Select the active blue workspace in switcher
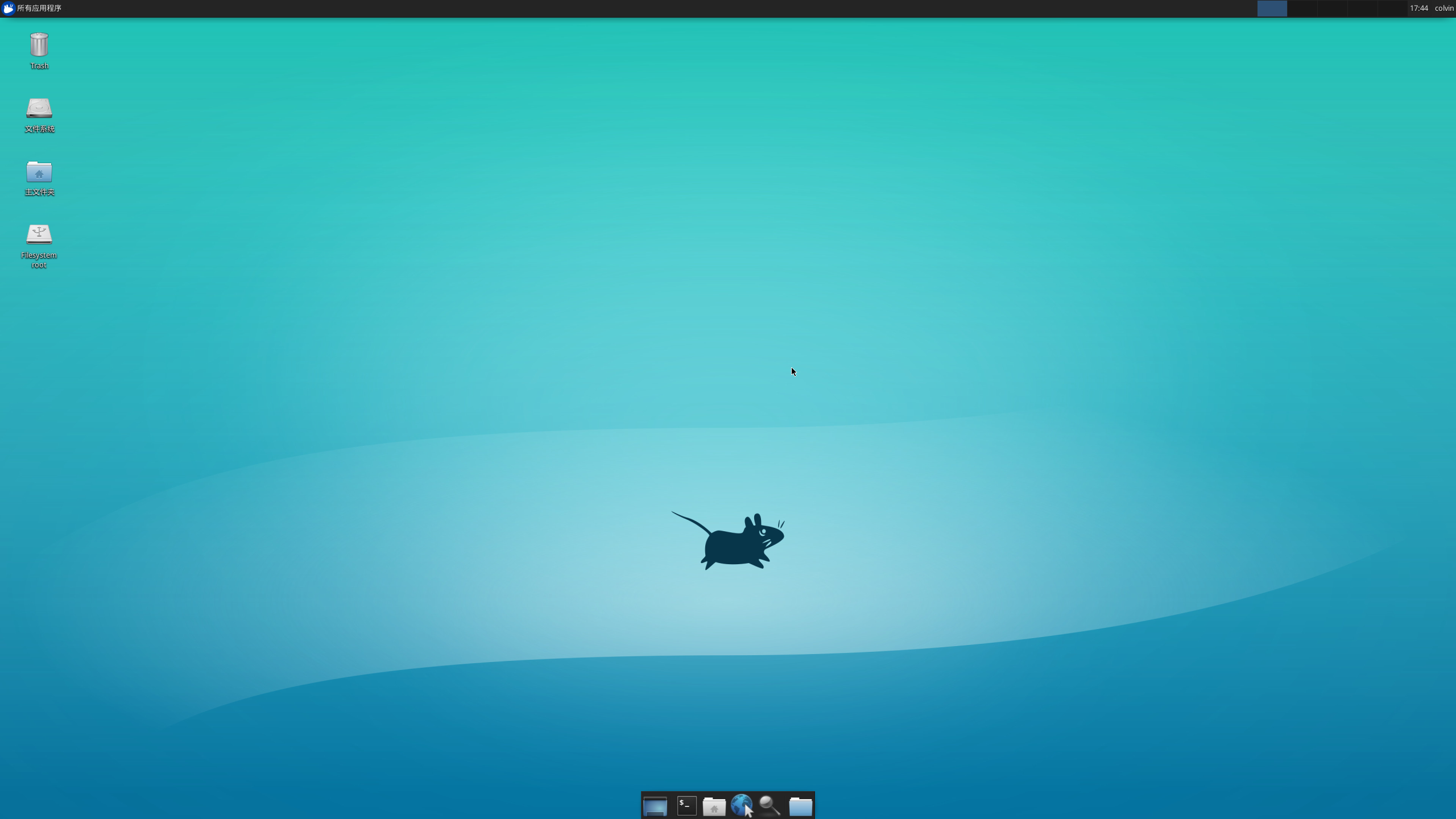This screenshot has width=1456, height=819. coord(1272,8)
